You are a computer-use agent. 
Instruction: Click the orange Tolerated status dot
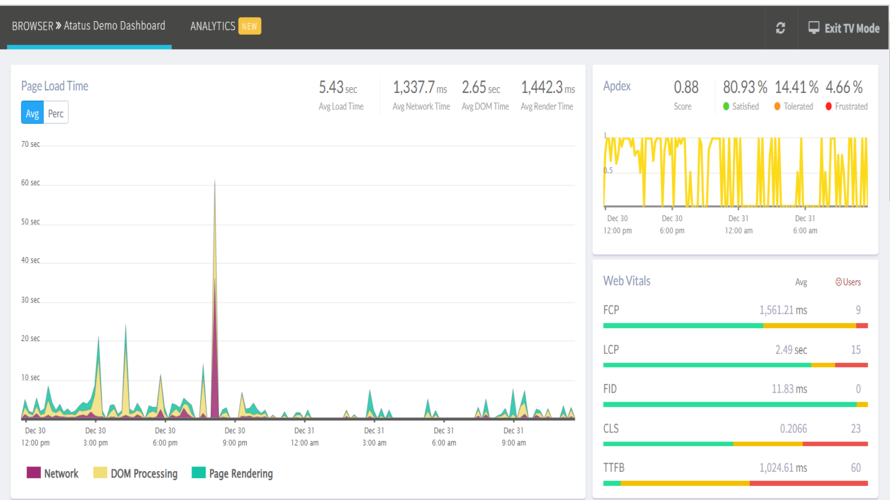tap(777, 106)
